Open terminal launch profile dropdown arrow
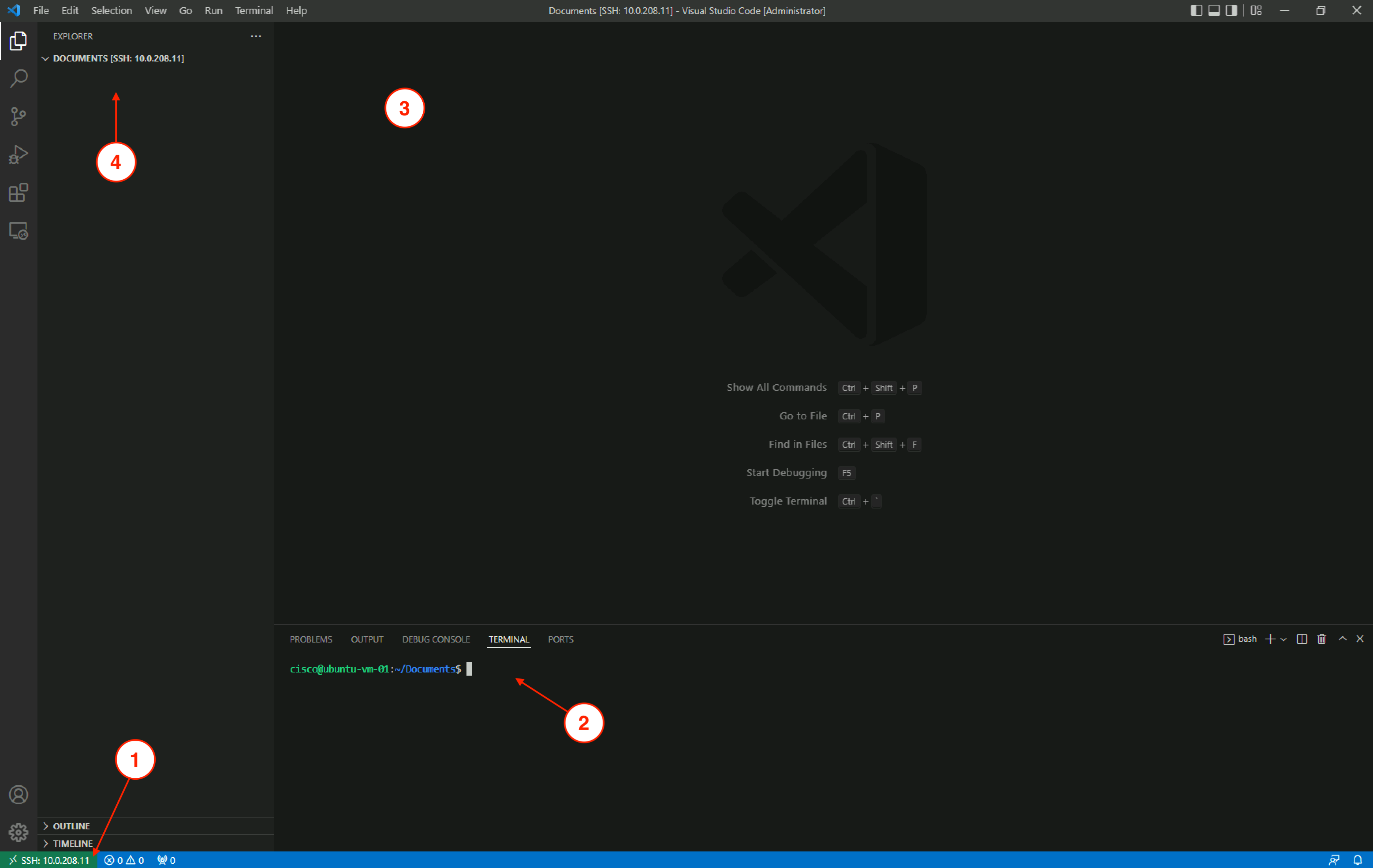Image resolution: width=1373 pixels, height=868 pixels. click(x=1283, y=639)
